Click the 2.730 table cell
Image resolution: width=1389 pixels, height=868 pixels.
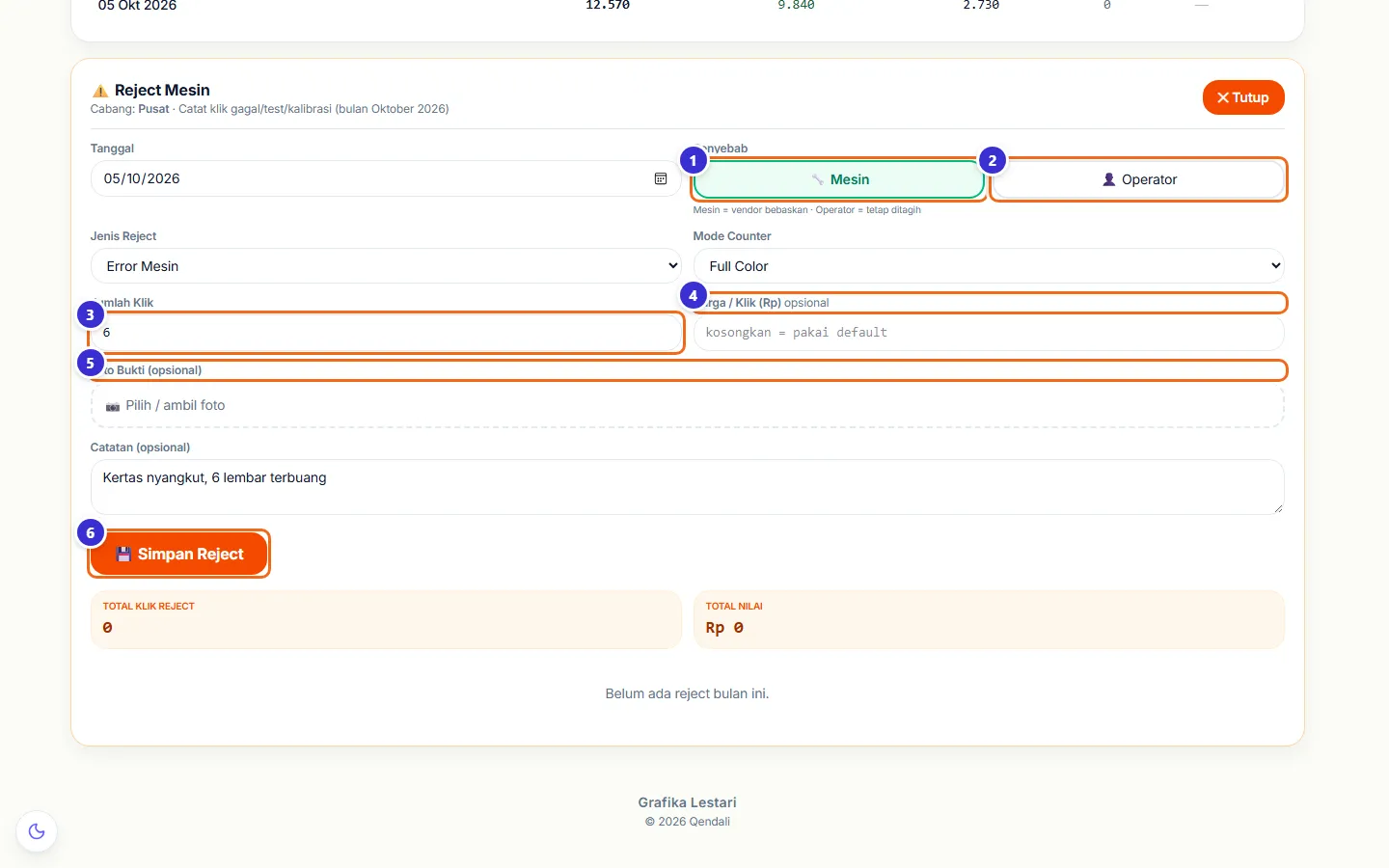pyautogui.click(x=981, y=5)
